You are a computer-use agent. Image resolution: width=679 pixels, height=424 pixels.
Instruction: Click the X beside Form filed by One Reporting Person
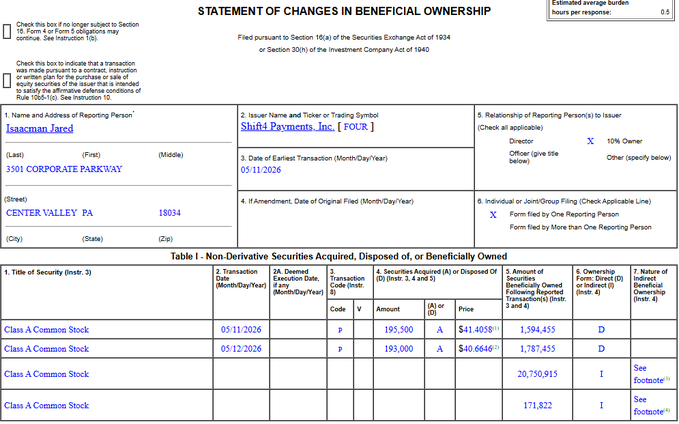coord(493,215)
